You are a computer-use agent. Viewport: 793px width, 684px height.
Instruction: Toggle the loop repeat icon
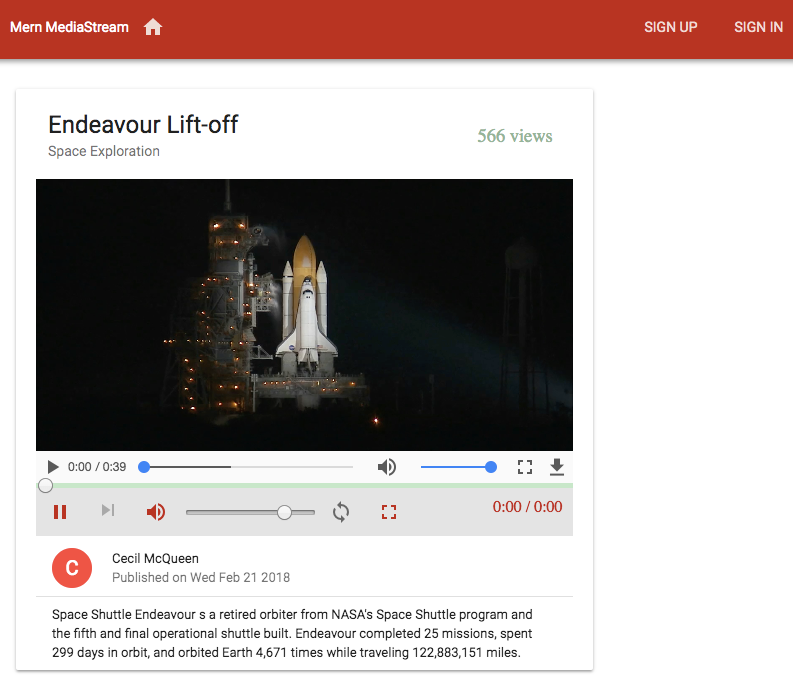pyautogui.click(x=341, y=512)
